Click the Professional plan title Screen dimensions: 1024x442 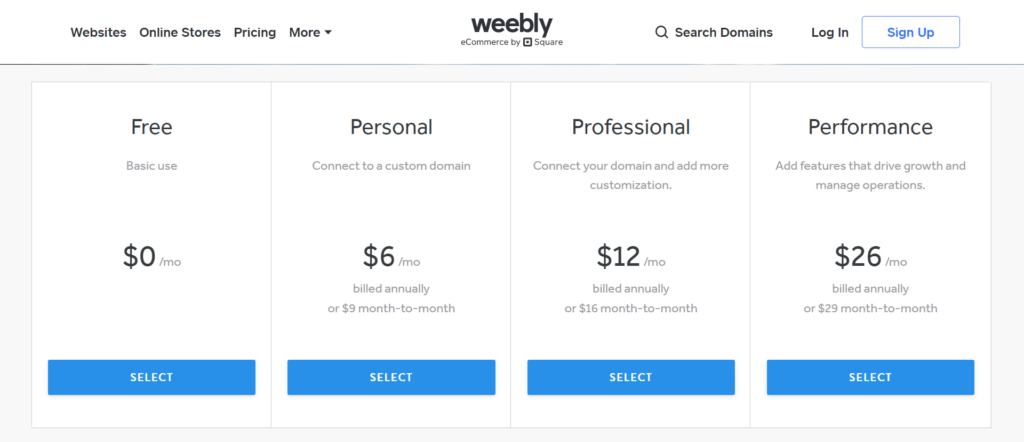631,127
